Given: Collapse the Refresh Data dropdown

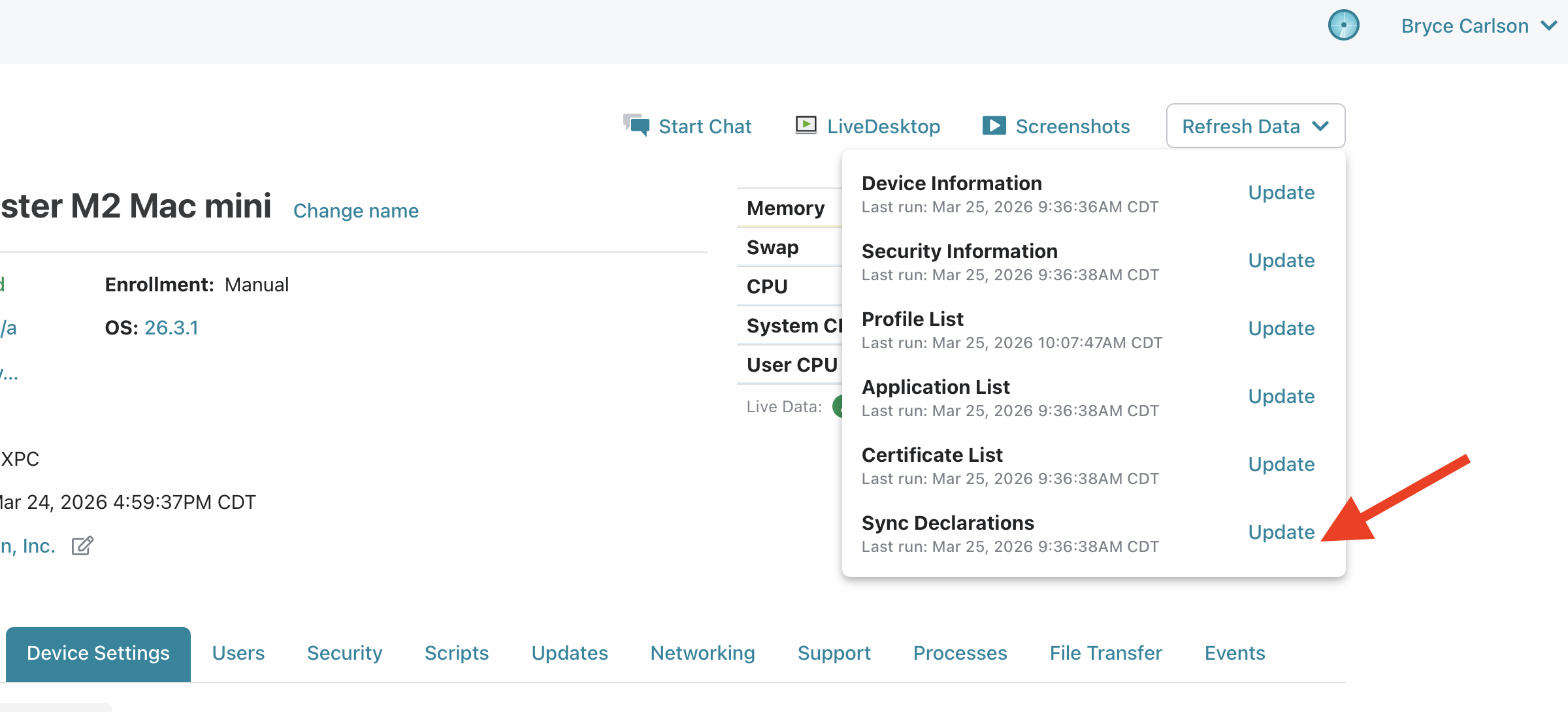Looking at the screenshot, I should click(1255, 126).
